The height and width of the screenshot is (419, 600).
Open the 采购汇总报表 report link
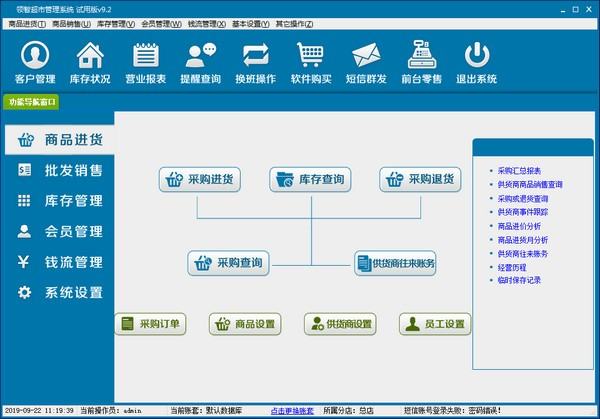519,171
